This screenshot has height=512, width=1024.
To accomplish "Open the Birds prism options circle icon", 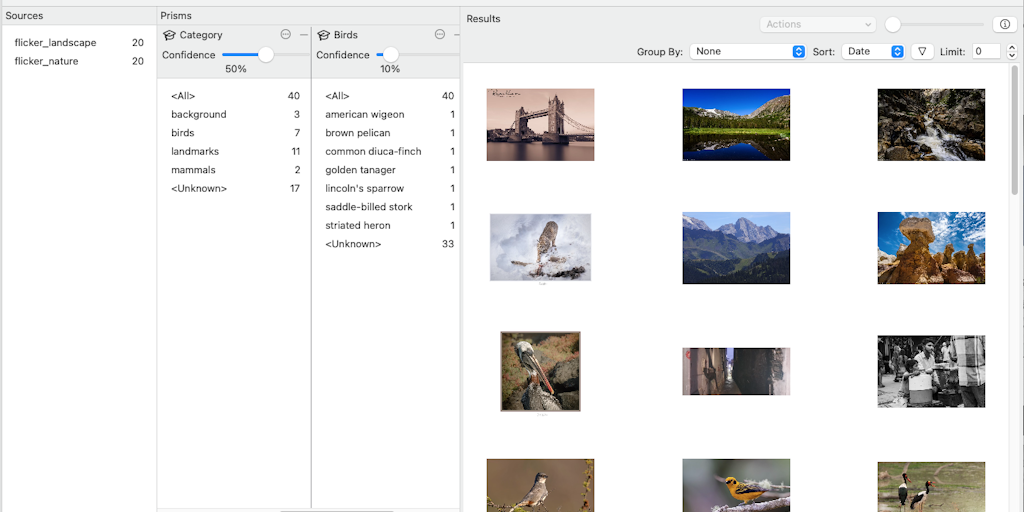I will point(440,34).
